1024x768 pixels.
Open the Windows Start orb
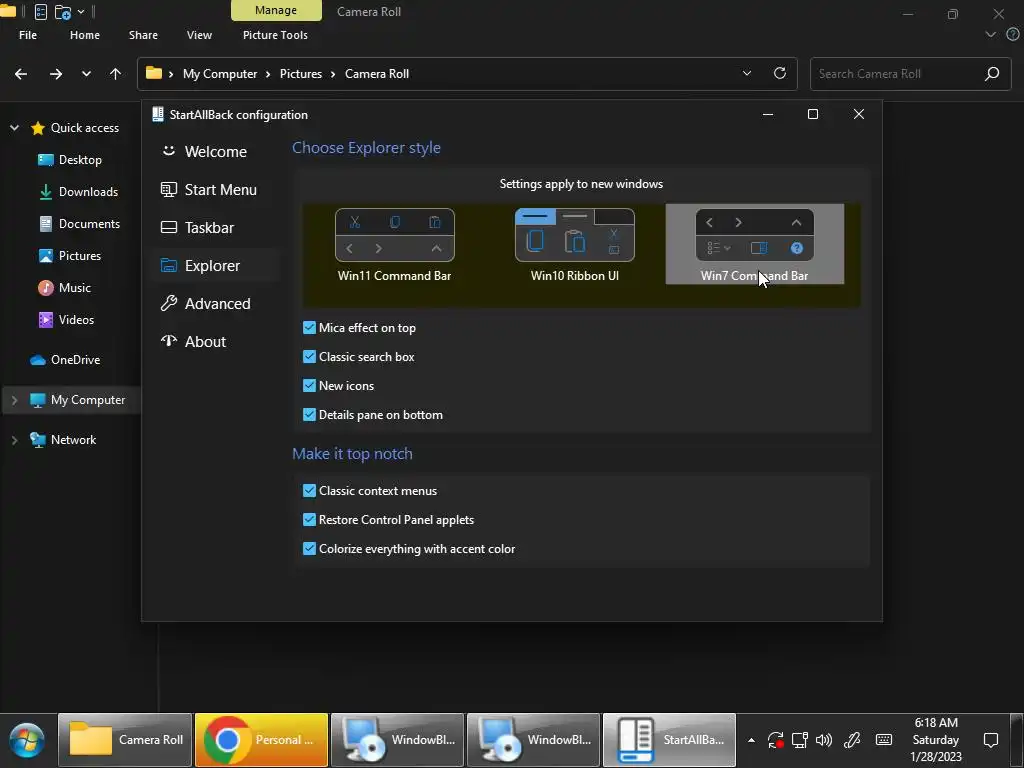point(27,741)
